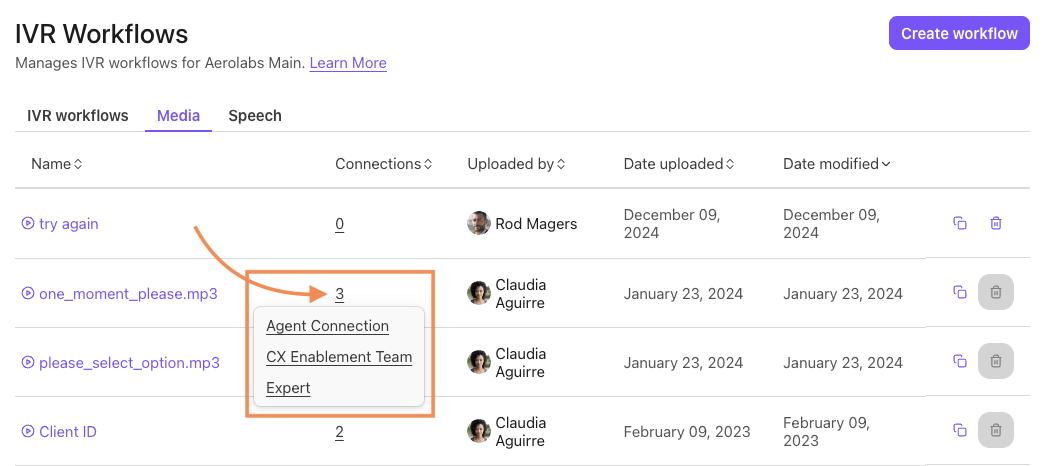Image resolution: width=1047 pixels, height=466 pixels.
Task: Select CX Enablement Team connection
Action: tap(339, 357)
